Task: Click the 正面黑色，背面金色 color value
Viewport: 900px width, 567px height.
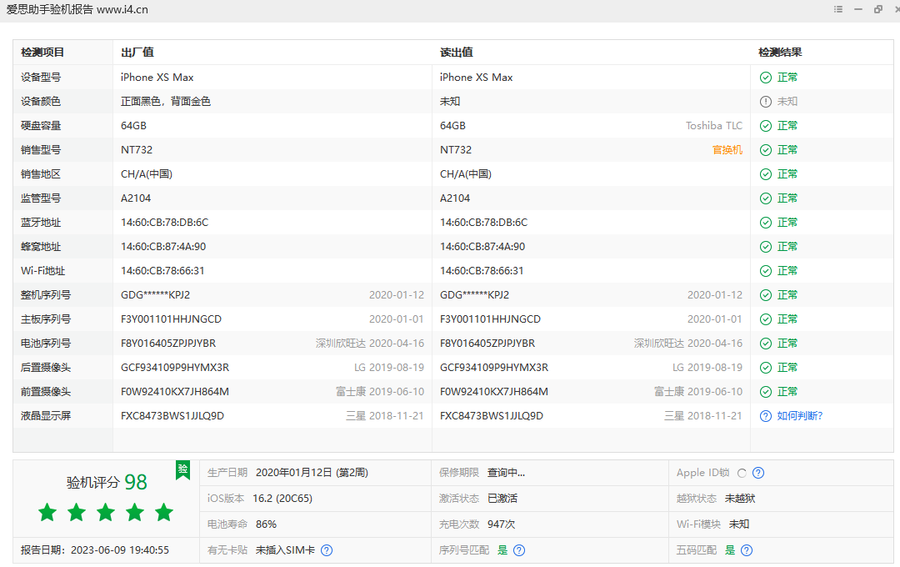Action: tap(165, 102)
